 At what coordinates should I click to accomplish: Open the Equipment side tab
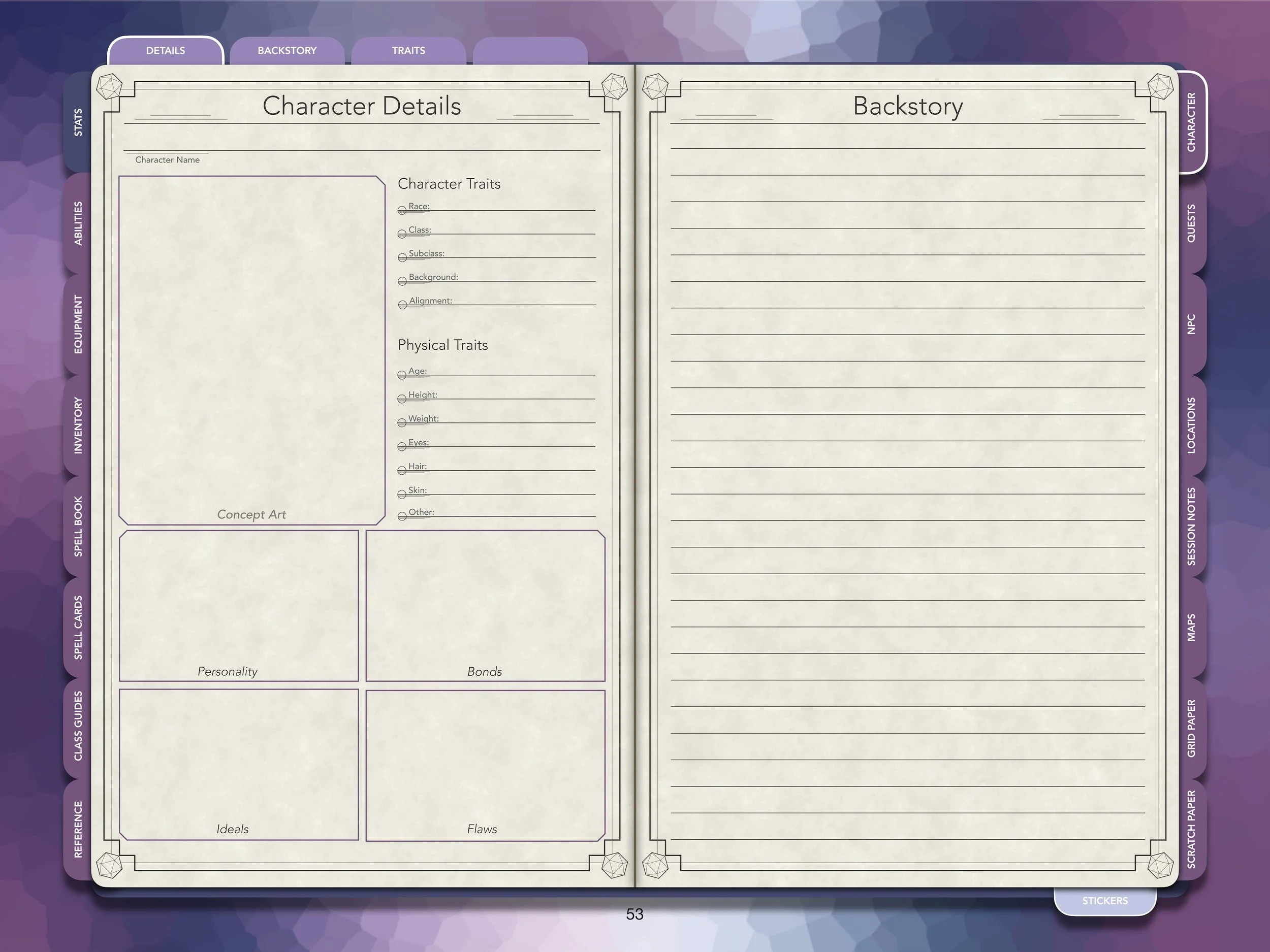pyautogui.click(x=78, y=324)
